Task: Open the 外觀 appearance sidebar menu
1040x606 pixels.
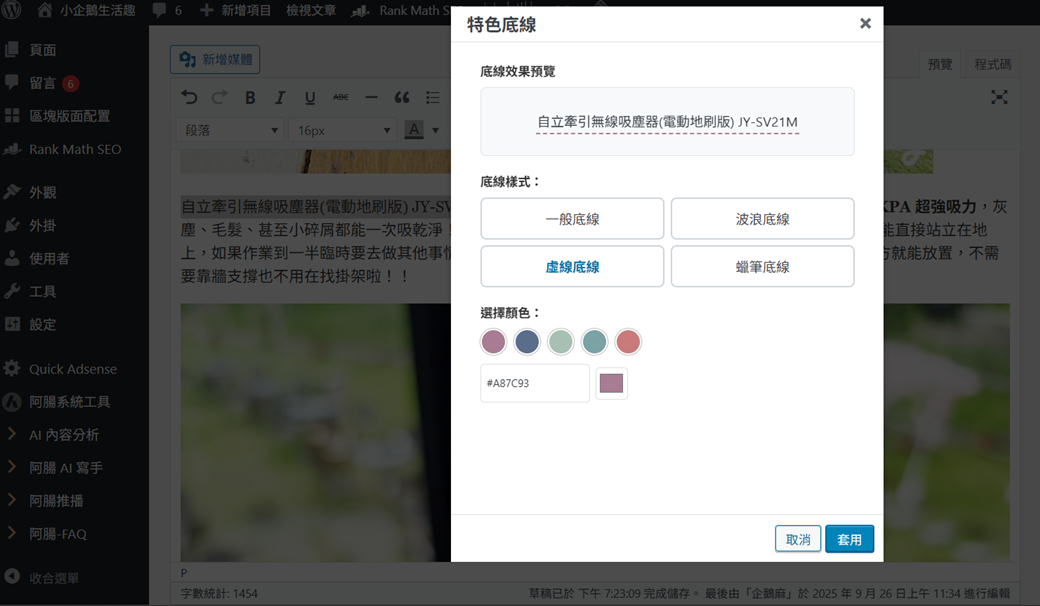Action: pos(42,192)
